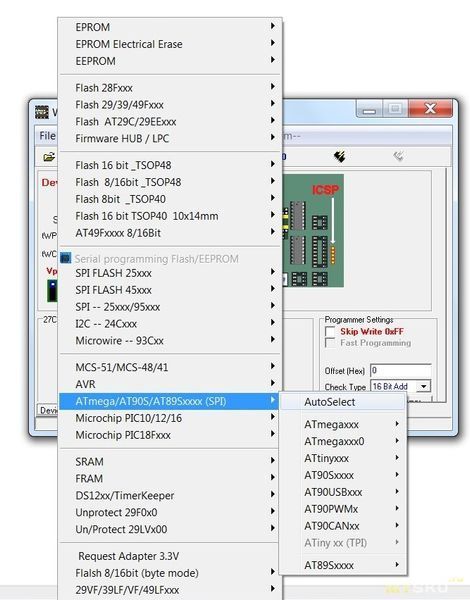
Task: Choose AutoSelect in the SPI submenu
Action: click(x=343, y=402)
